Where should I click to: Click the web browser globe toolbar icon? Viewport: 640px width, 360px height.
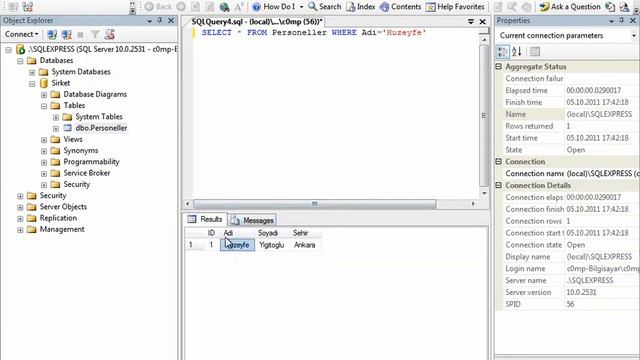click(224, 7)
